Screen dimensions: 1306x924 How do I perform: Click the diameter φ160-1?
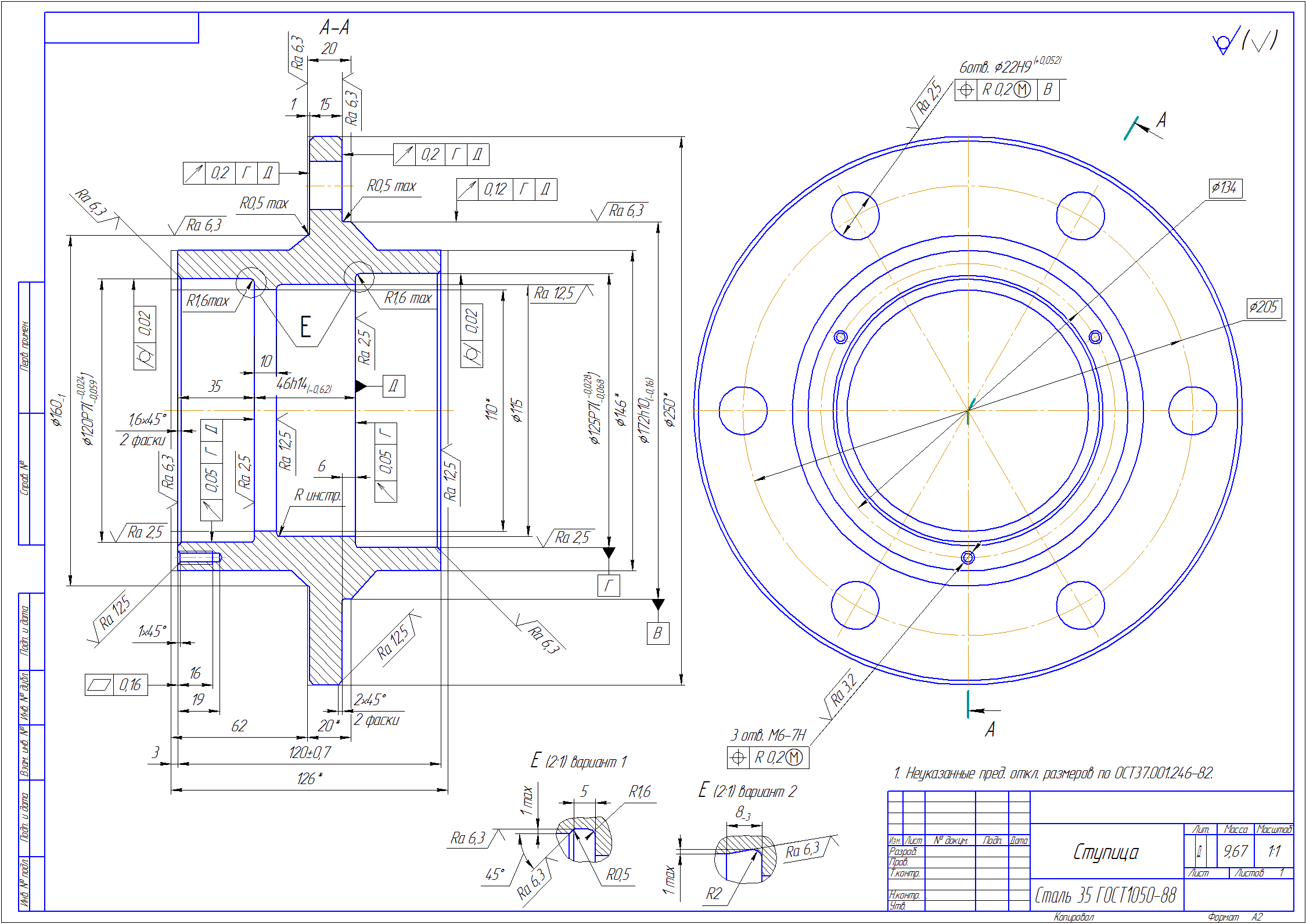click(57, 410)
